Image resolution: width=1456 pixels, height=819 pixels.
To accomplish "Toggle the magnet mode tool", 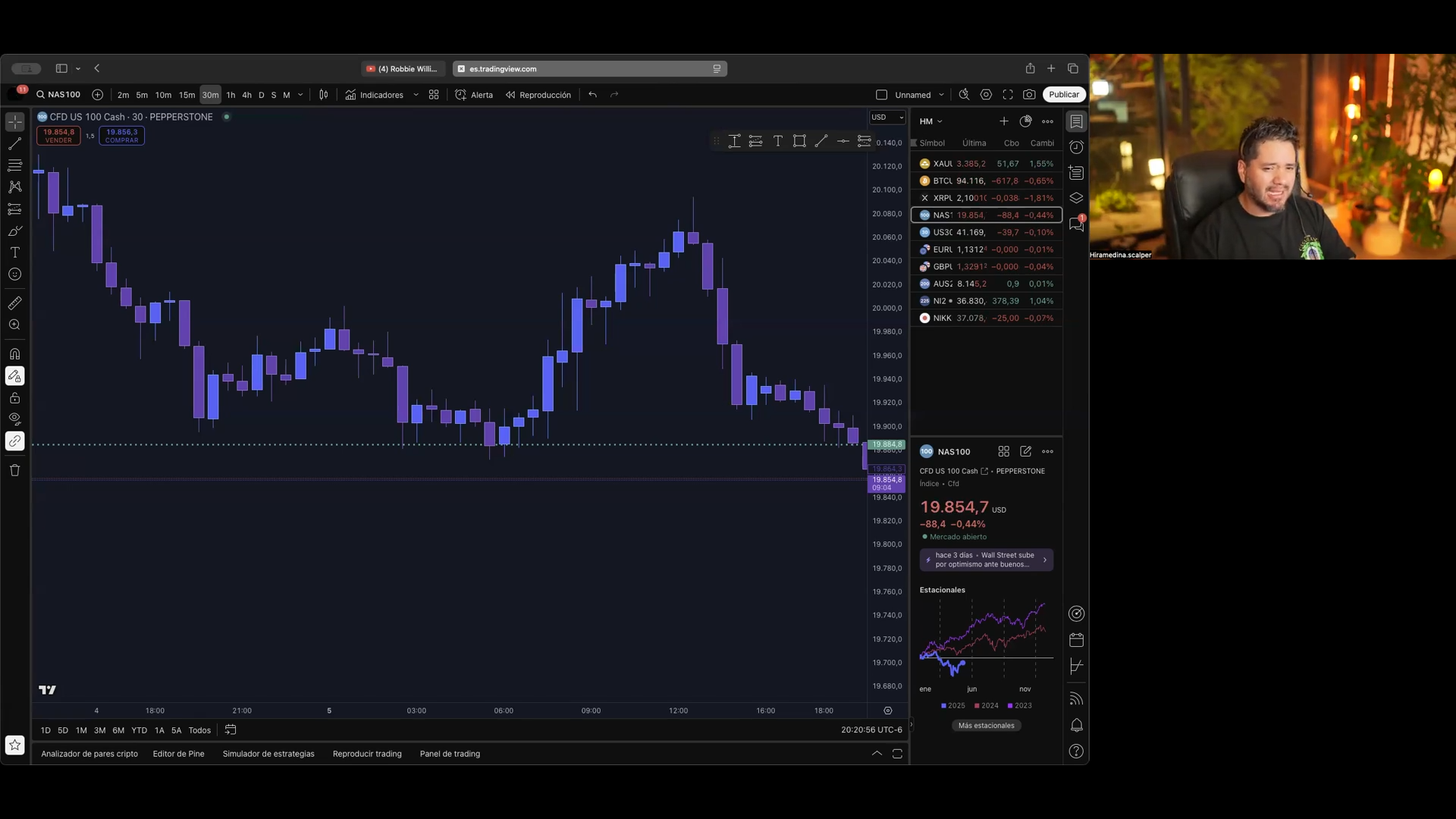I will pyautogui.click(x=14, y=354).
